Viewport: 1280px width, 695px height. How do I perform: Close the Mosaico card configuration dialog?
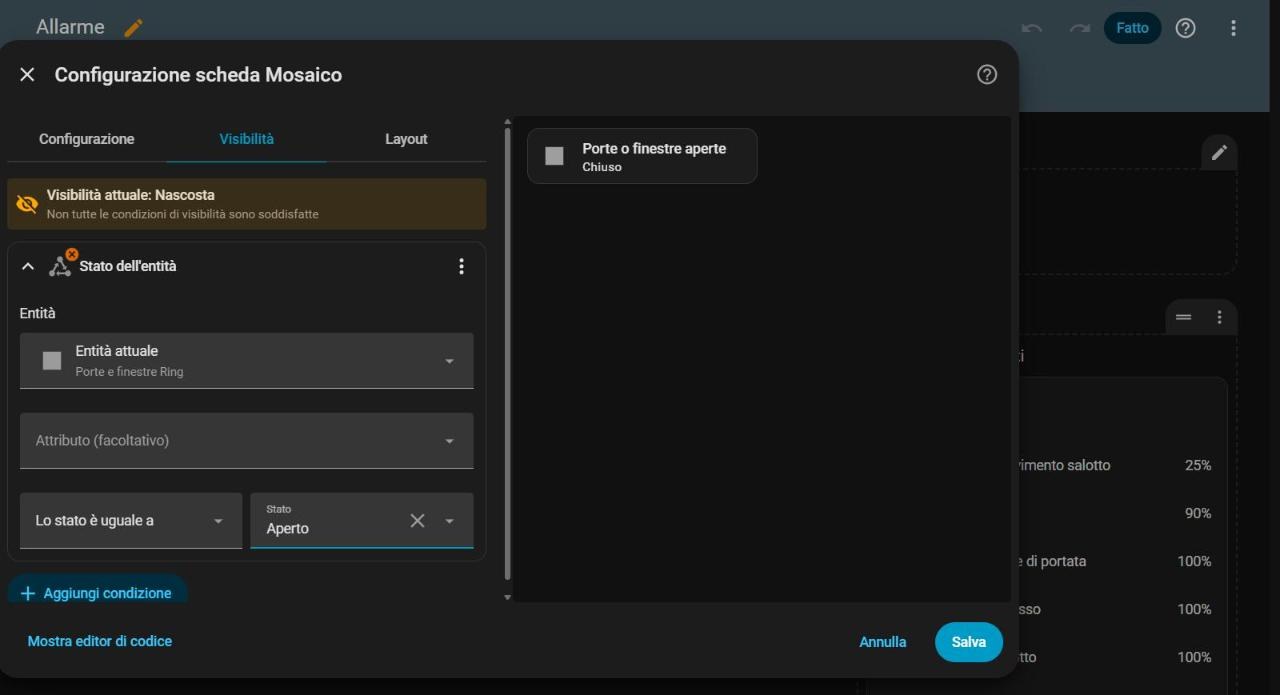pyautogui.click(x=27, y=75)
